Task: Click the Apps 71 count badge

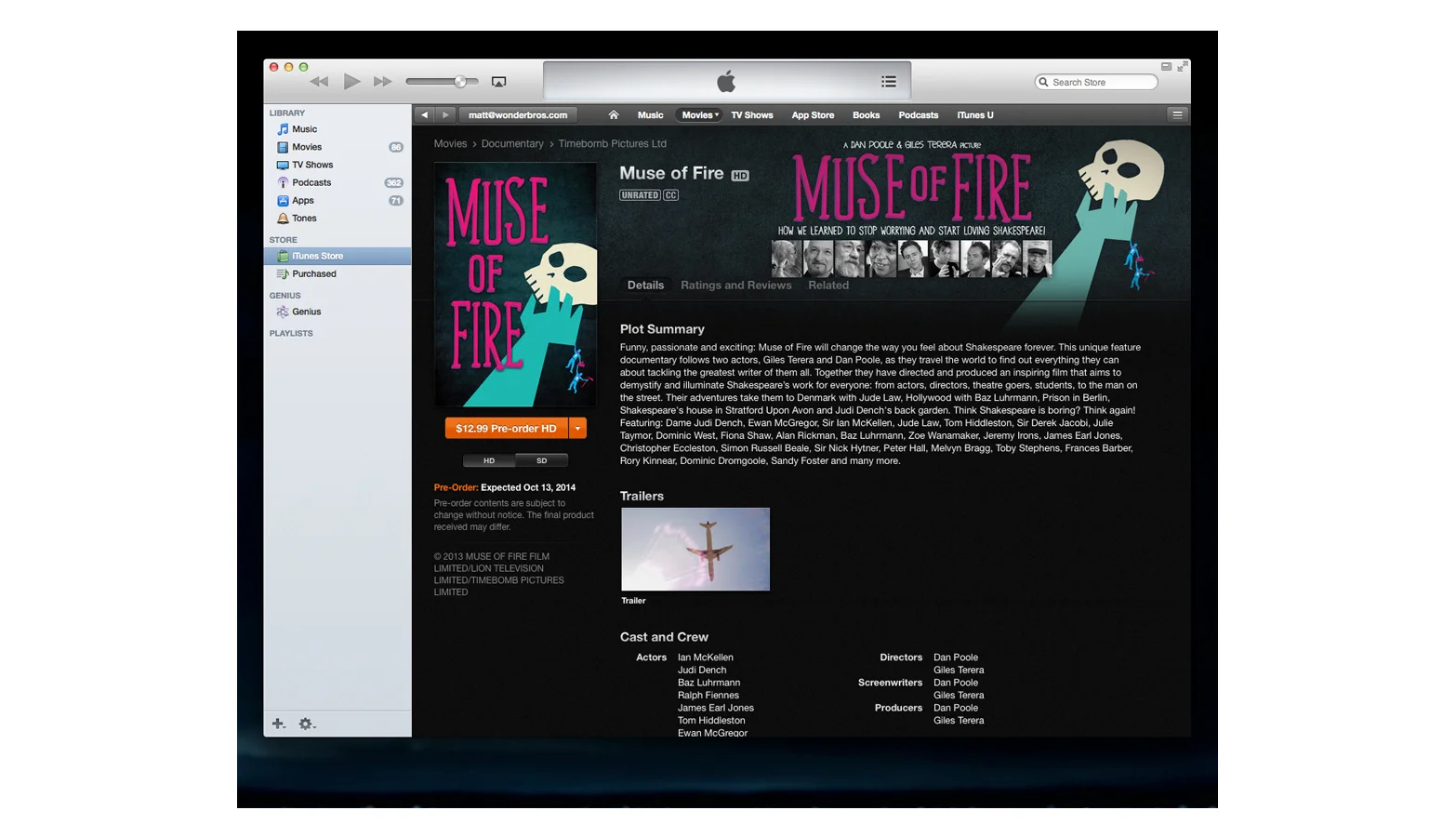Action: pos(395,201)
